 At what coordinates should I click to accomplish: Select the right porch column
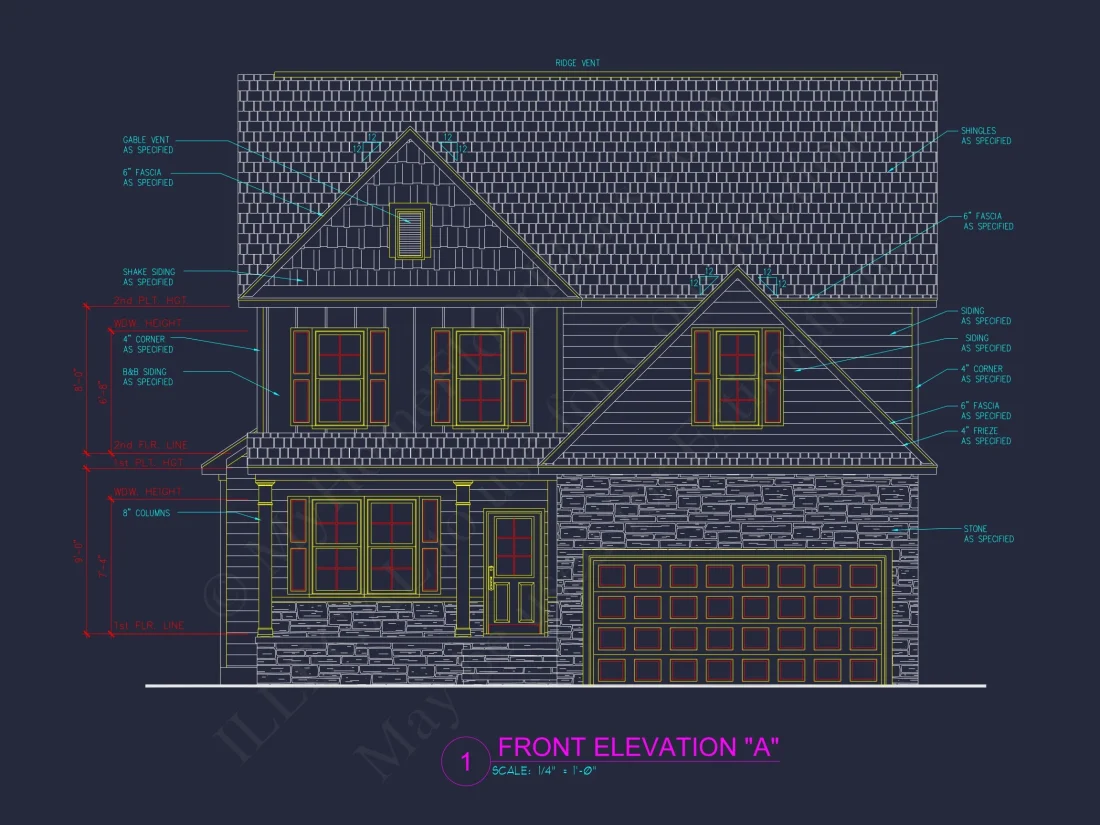click(x=463, y=557)
